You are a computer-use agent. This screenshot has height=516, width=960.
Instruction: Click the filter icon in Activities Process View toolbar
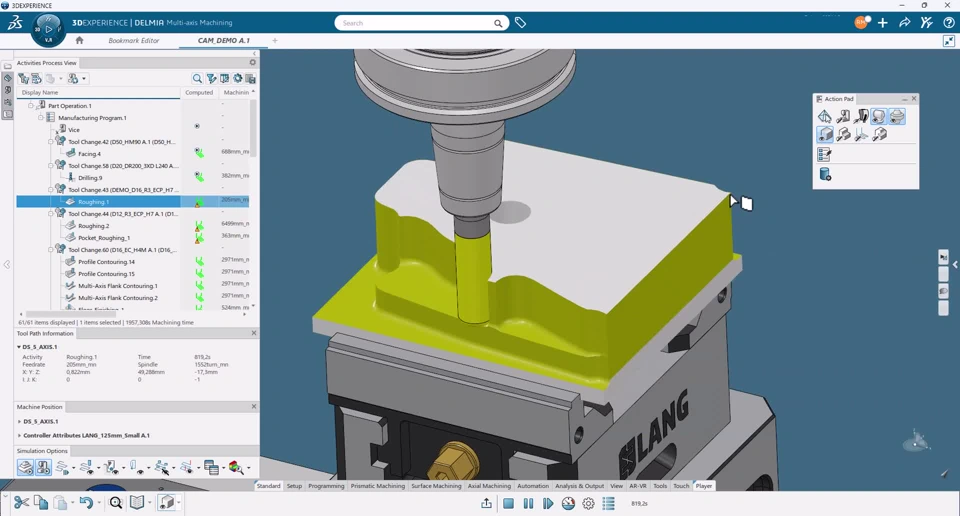(x=211, y=78)
